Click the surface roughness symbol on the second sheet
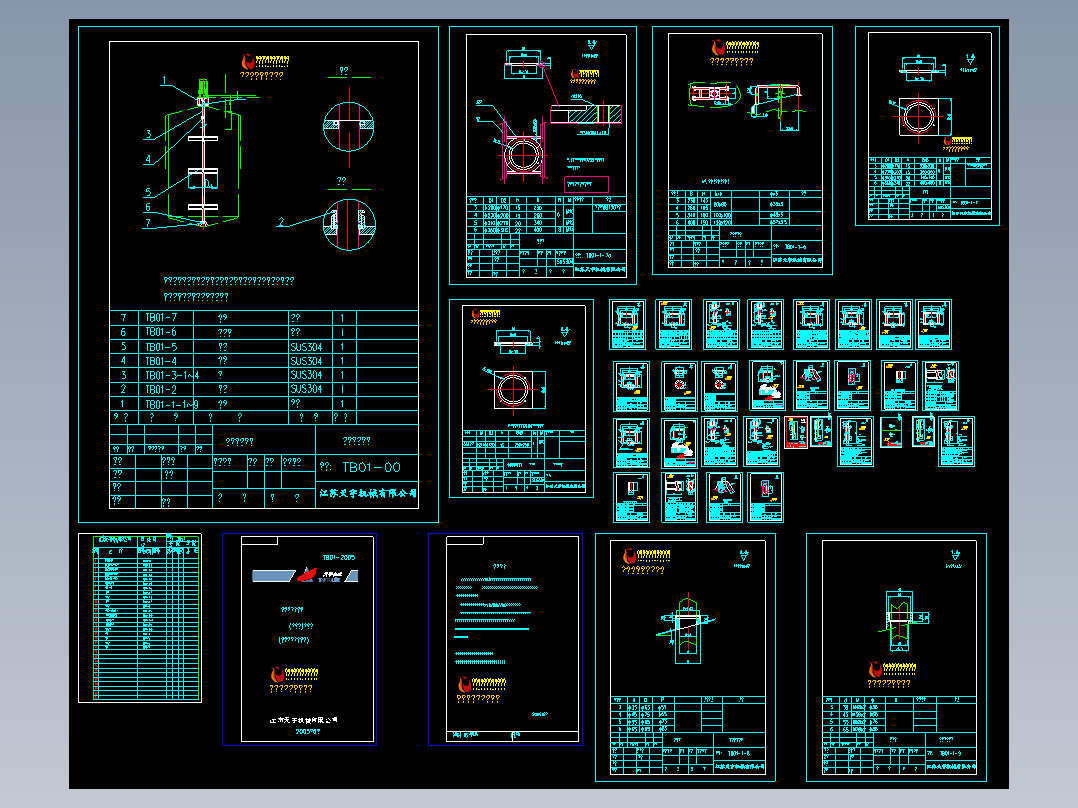1078x808 pixels. (592, 45)
